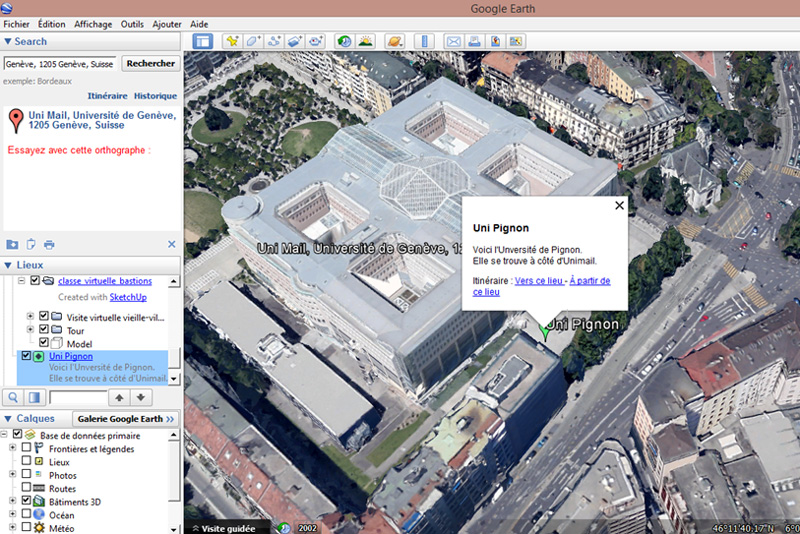The image size is (800, 534).
Task: Open the Affichage menu
Action: tap(93, 23)
